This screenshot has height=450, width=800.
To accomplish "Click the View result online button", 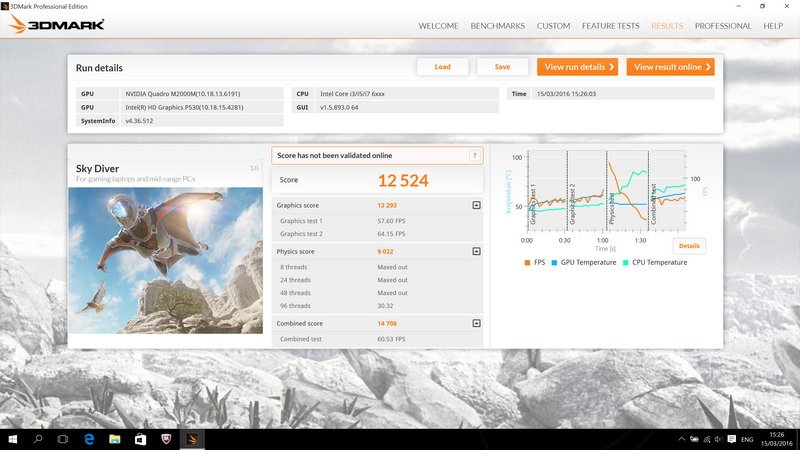I will 670,67.
